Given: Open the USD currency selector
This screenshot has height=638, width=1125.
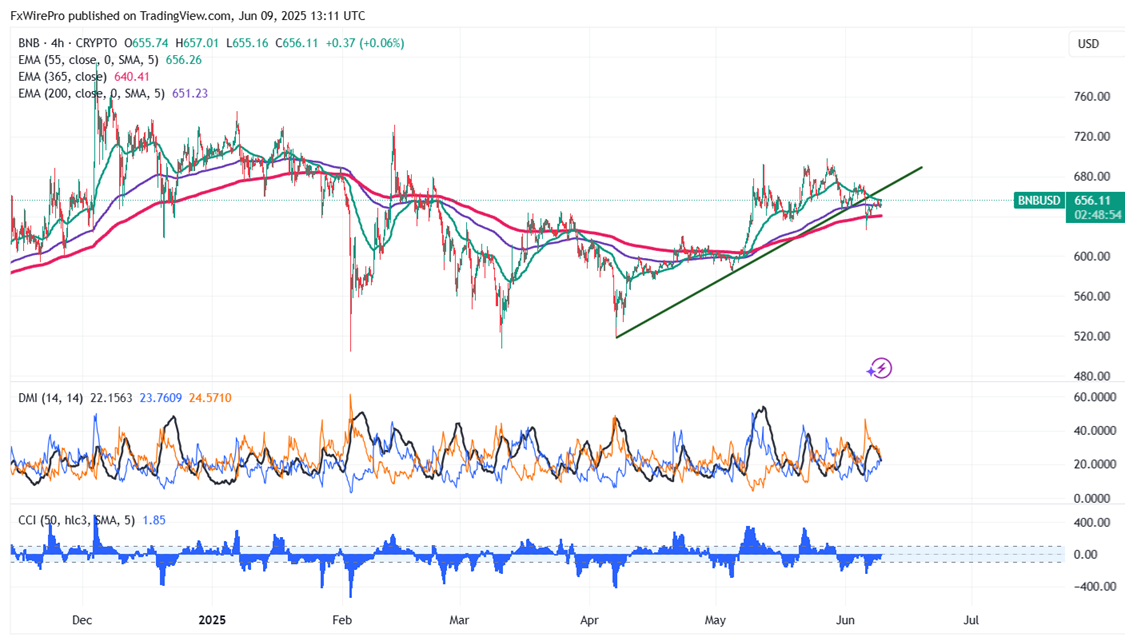Looking at the screenshot, I should [1088, 44].
